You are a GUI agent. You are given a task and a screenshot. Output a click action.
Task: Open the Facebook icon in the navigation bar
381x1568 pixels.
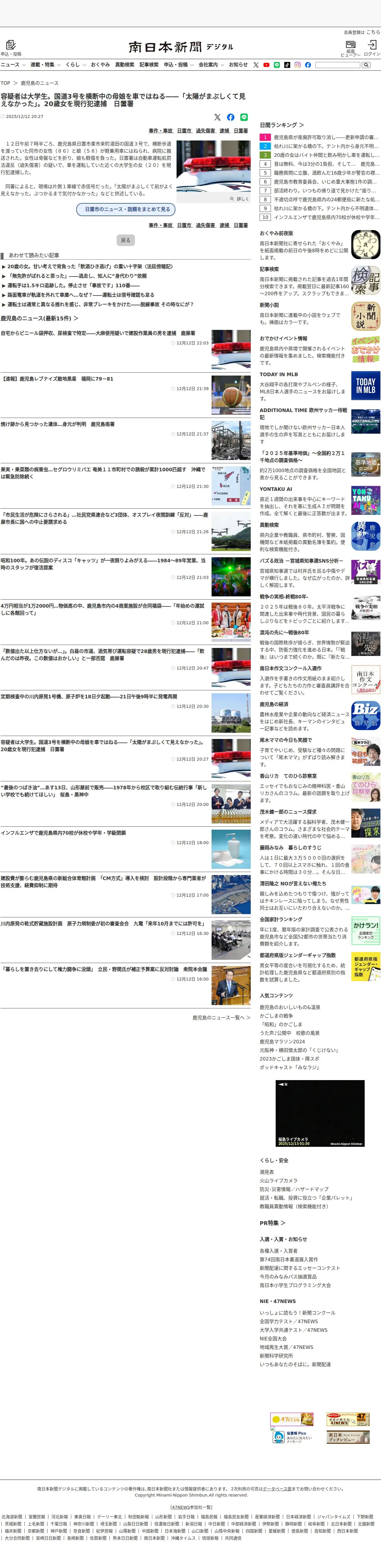pos(308,65)
